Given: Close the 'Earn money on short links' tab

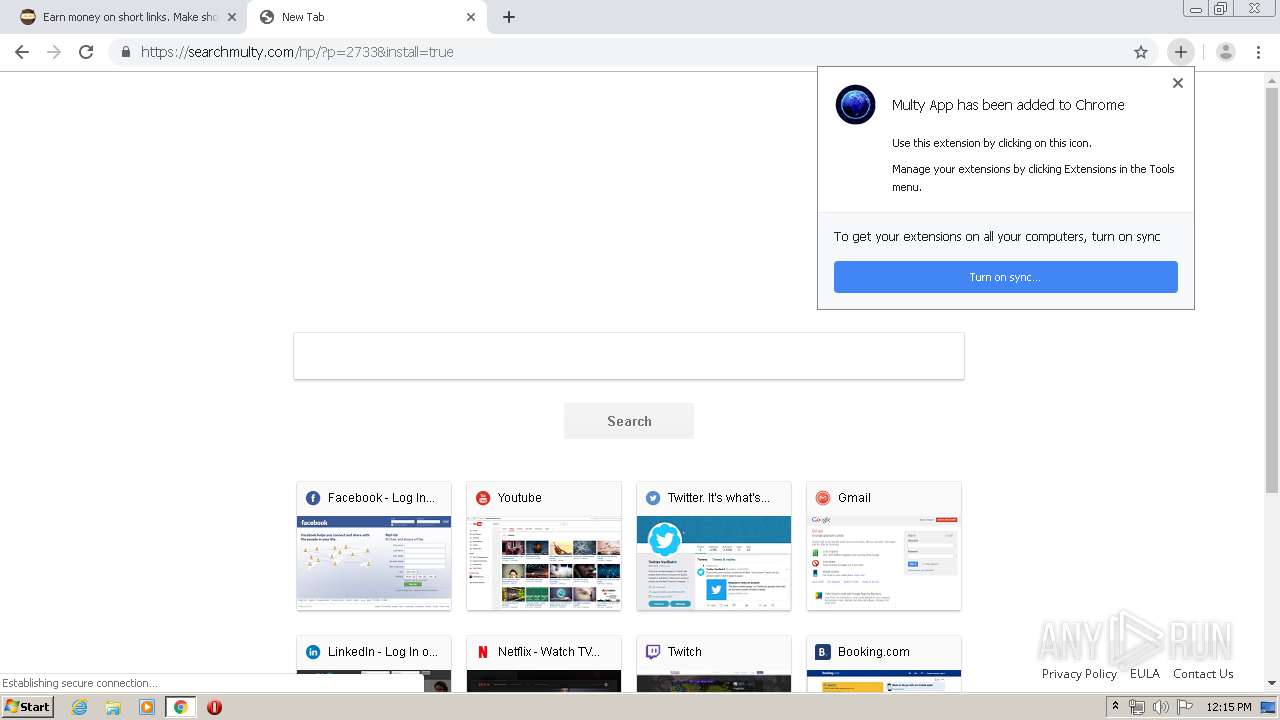Looking at the screenshot, I should (232, 17).
